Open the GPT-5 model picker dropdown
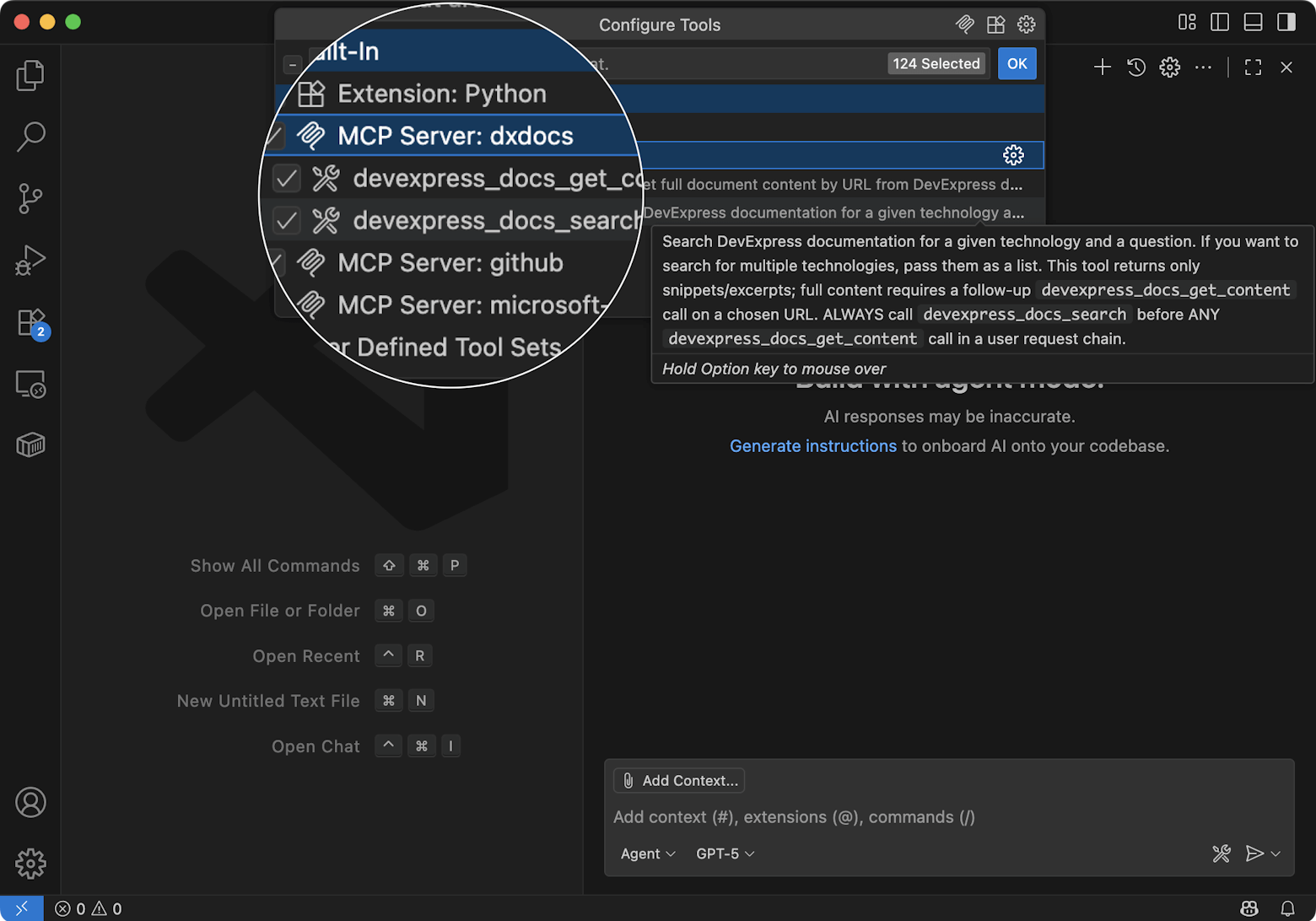This screenshot has height=921, width=1316. pyautogui.click(x=725, y=854)
